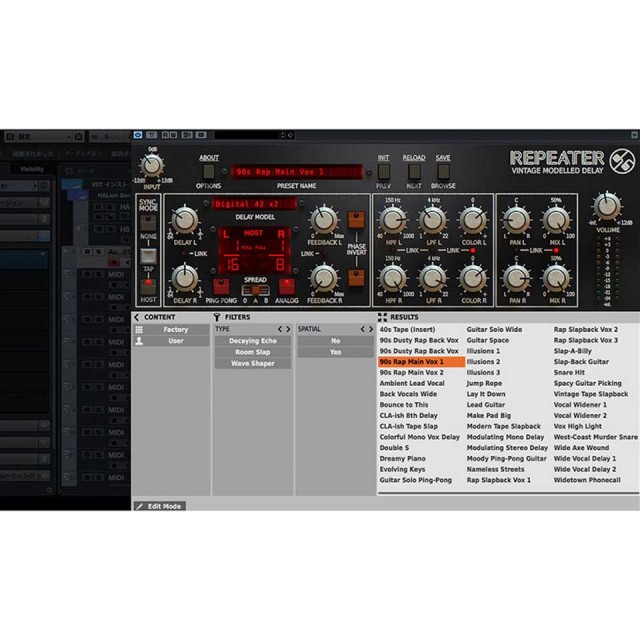Click the Init/Prev button
The image size is (640, 640).
pyautogui.click(x=384, y=172)
